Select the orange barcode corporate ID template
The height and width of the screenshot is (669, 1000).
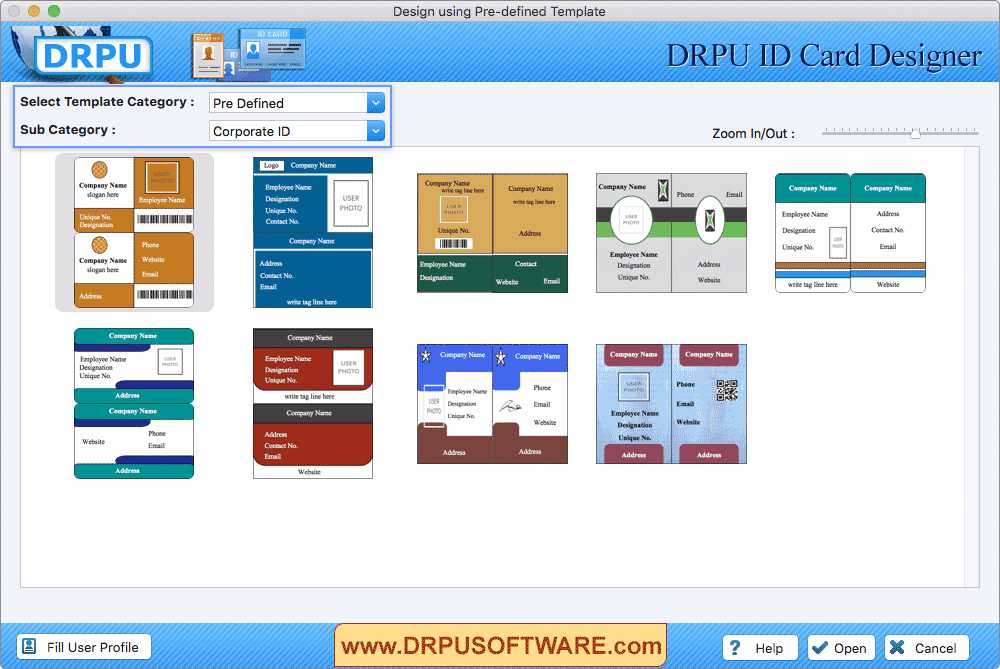[x=134, y=233]
